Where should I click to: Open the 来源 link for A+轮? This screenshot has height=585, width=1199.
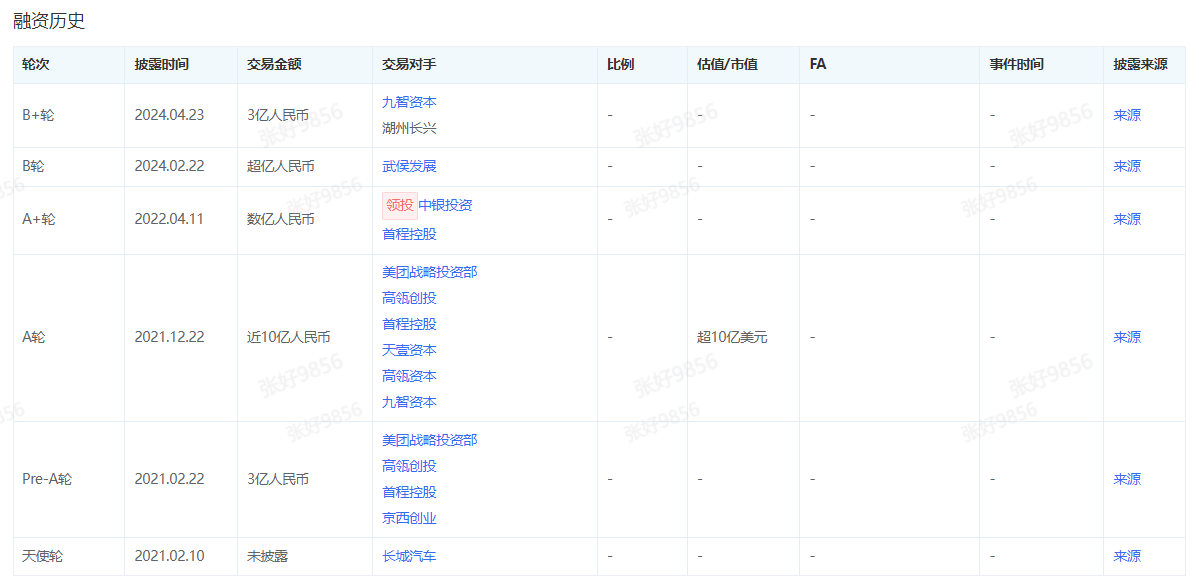point(1127,219)
